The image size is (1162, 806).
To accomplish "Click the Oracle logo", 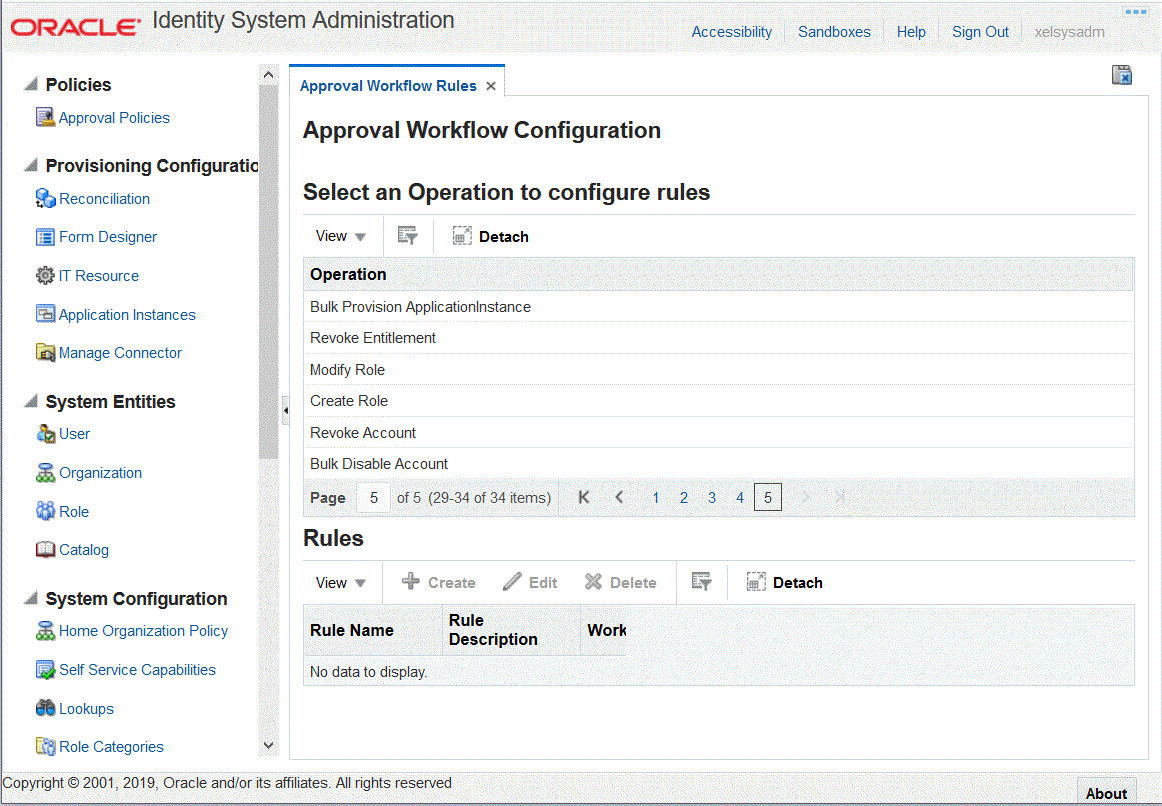I will (x=76, y=27).
